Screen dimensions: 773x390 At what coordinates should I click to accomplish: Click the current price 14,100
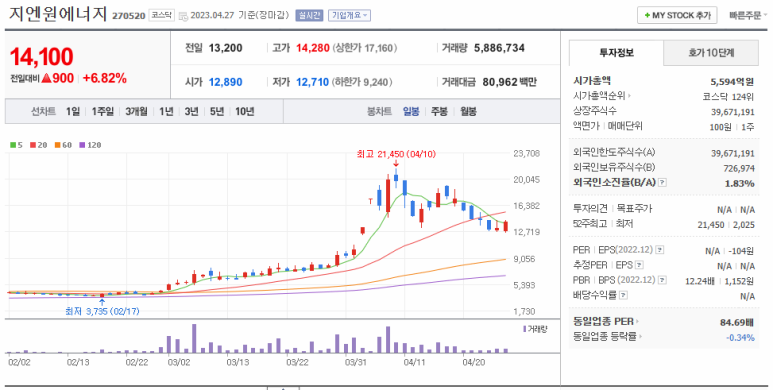tap(41, 57)
